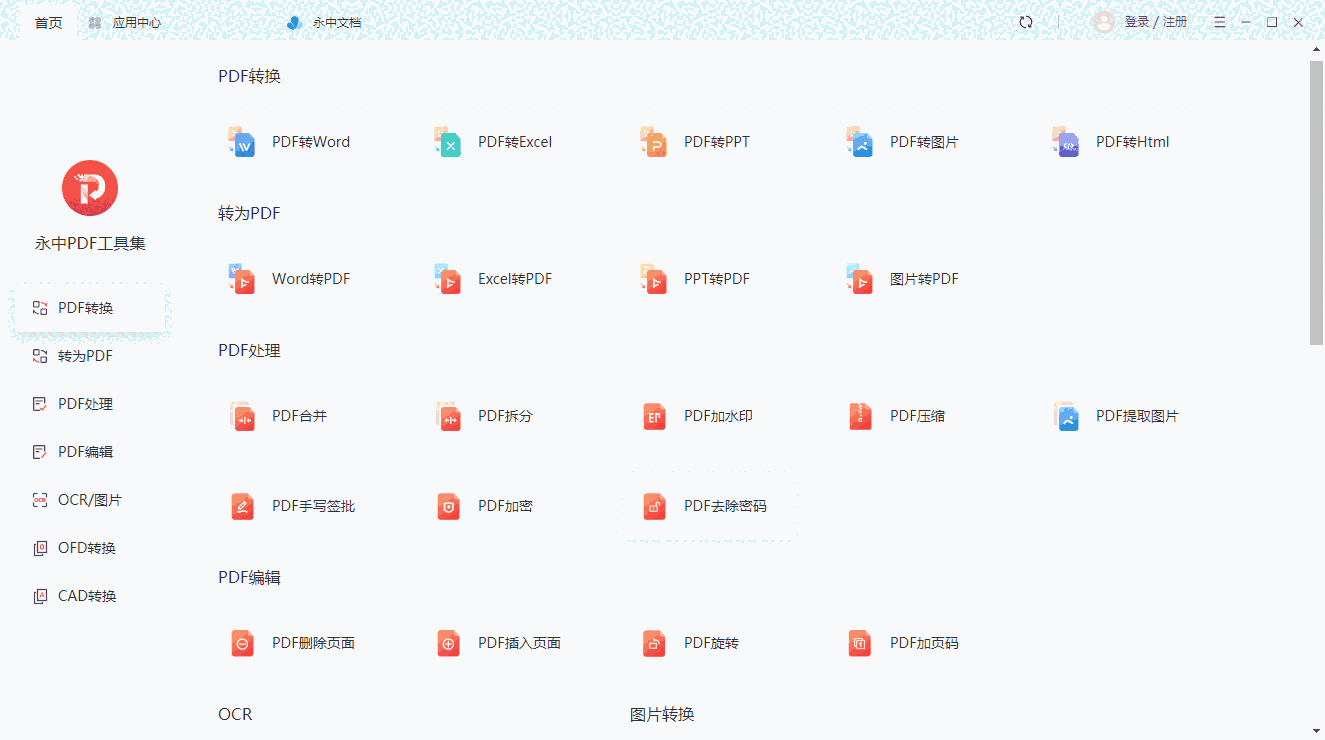打开 永中文档 入口
This screenshot has width=1325, height=740.
coord(323,21)
